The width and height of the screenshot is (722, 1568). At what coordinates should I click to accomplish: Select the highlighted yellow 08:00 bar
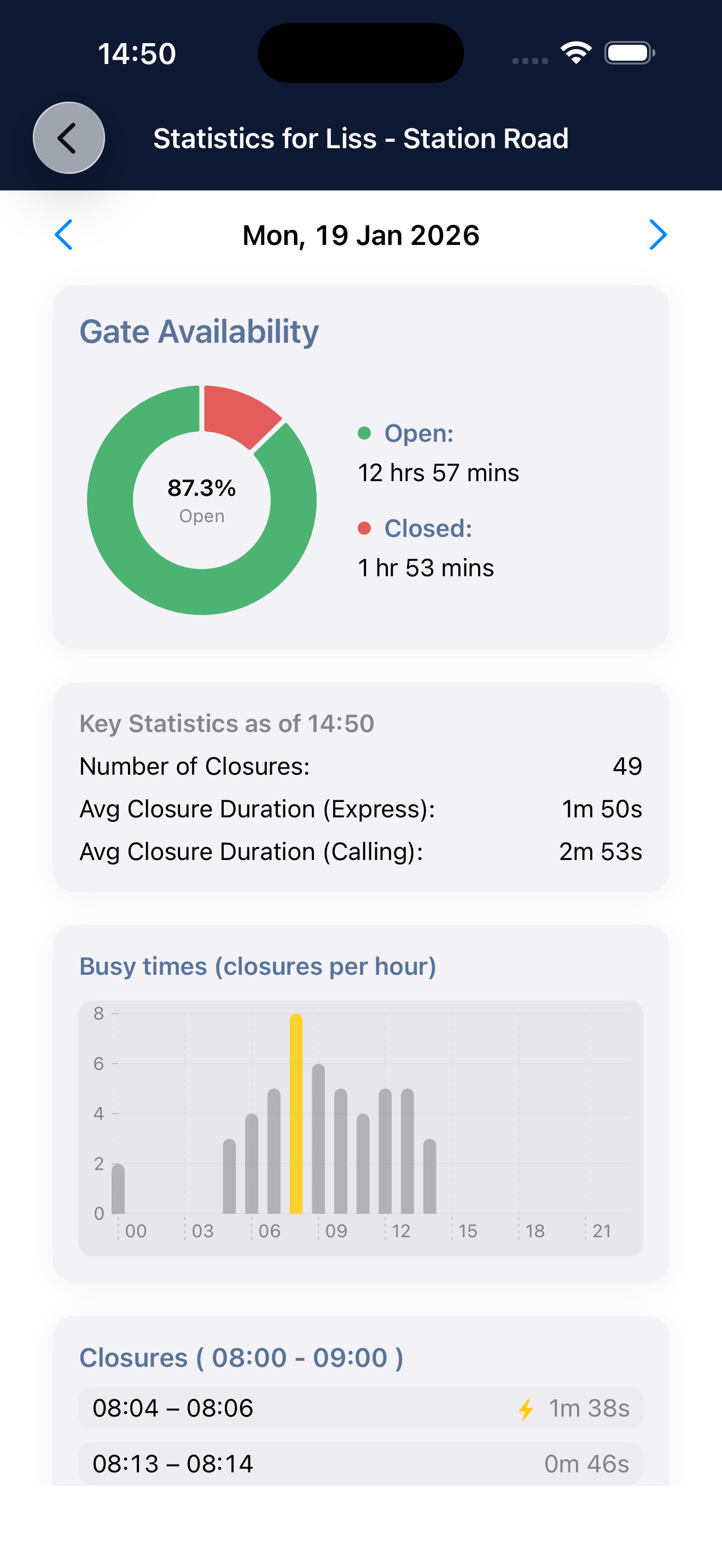click(x=296, y=1114)
